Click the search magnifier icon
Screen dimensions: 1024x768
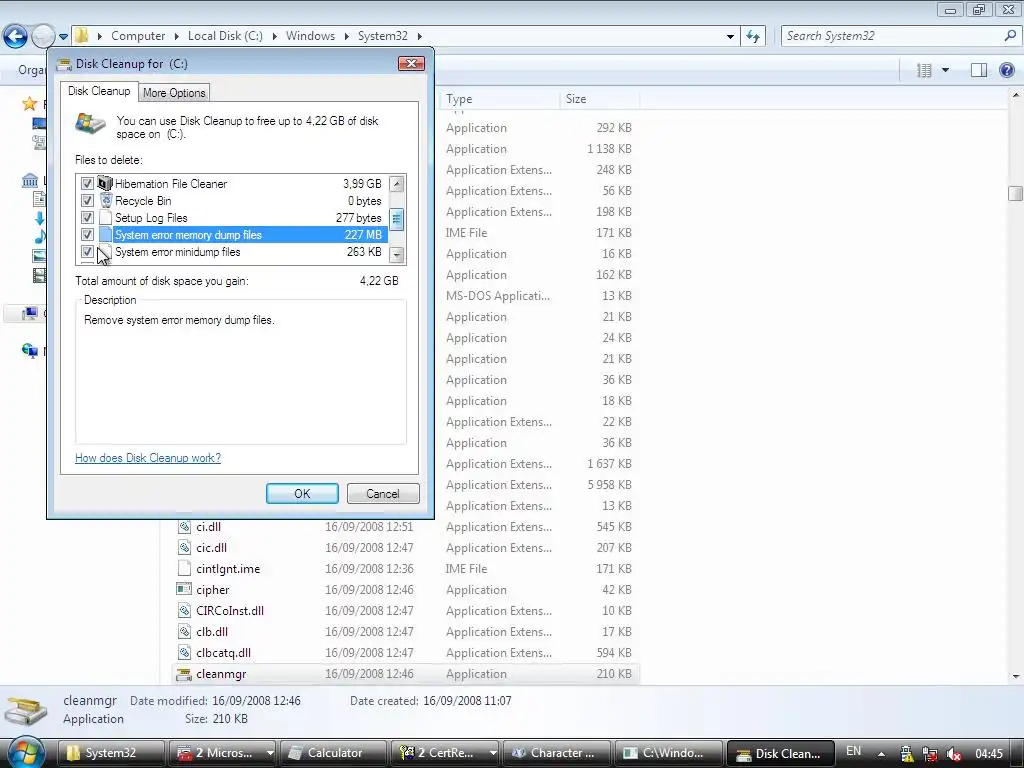tap(1010, 36)
